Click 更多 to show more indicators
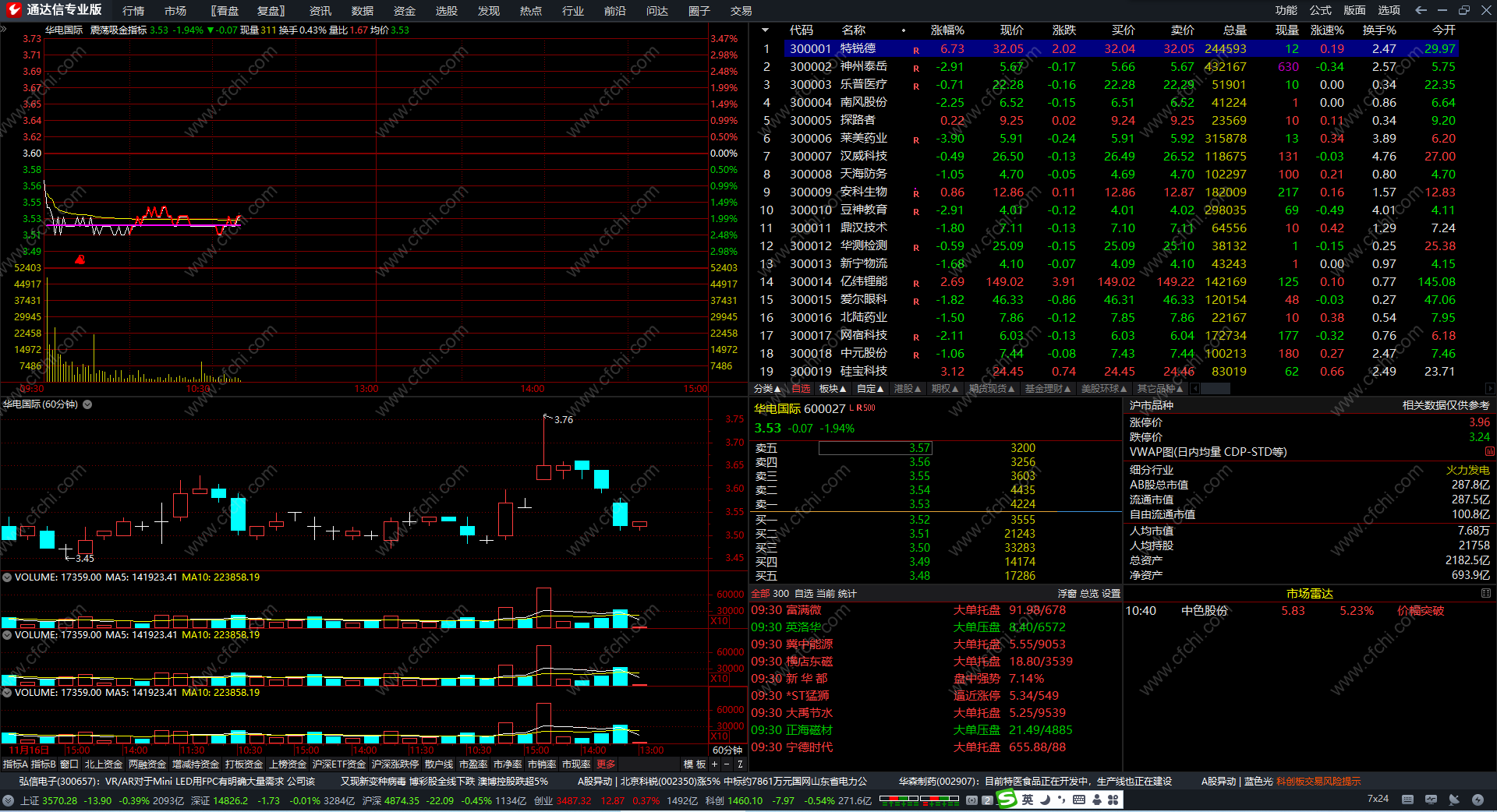Viewport: 1497px width, 812px height. (x=606, y=764)
